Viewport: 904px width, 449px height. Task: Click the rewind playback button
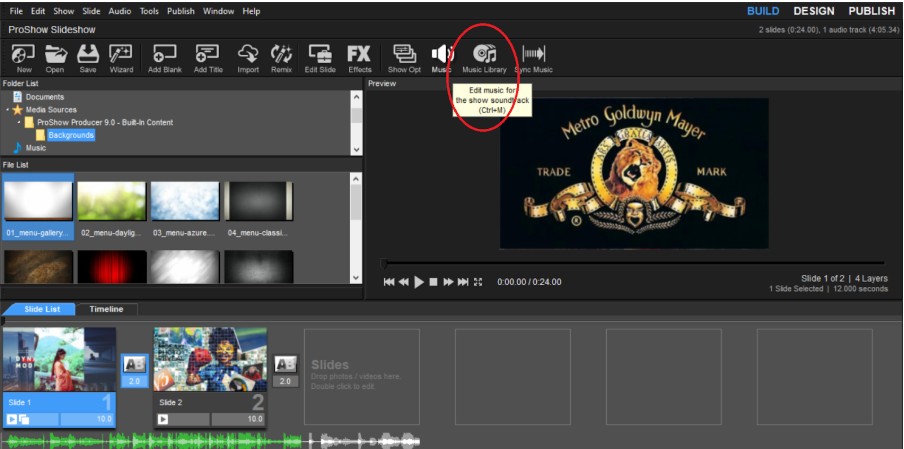[x=404, y=282]
